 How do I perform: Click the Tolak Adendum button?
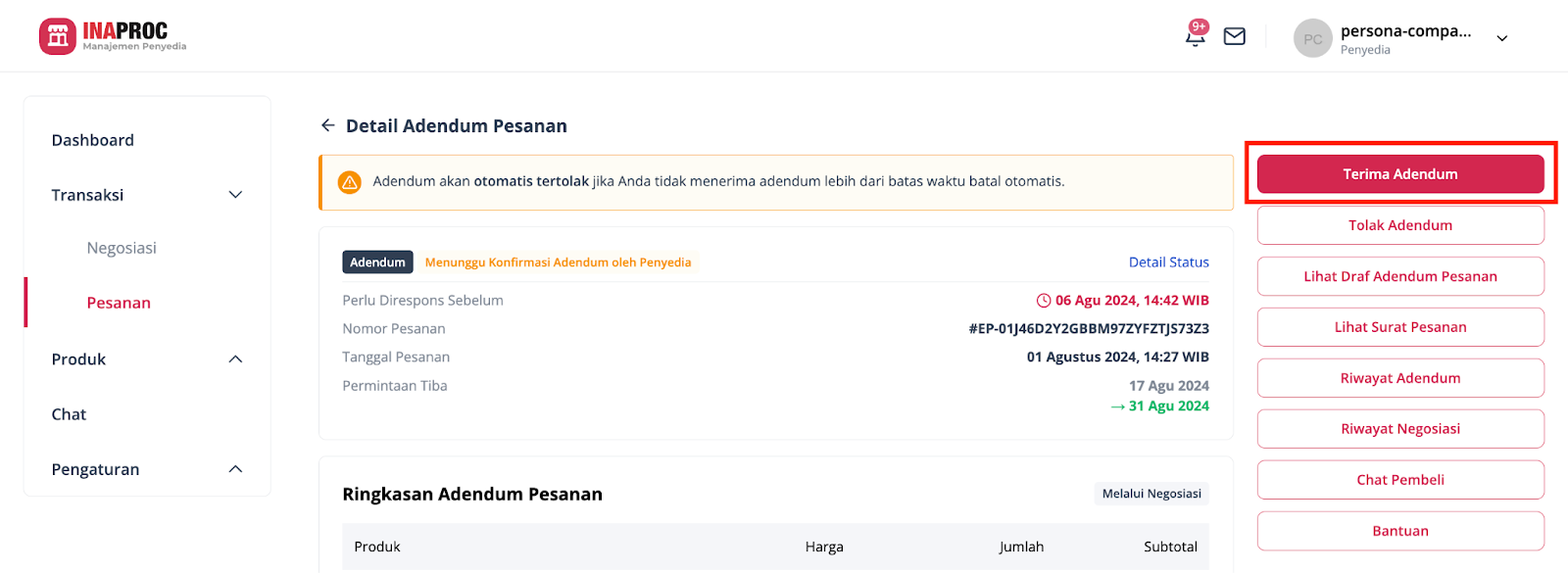point(1399,224)
